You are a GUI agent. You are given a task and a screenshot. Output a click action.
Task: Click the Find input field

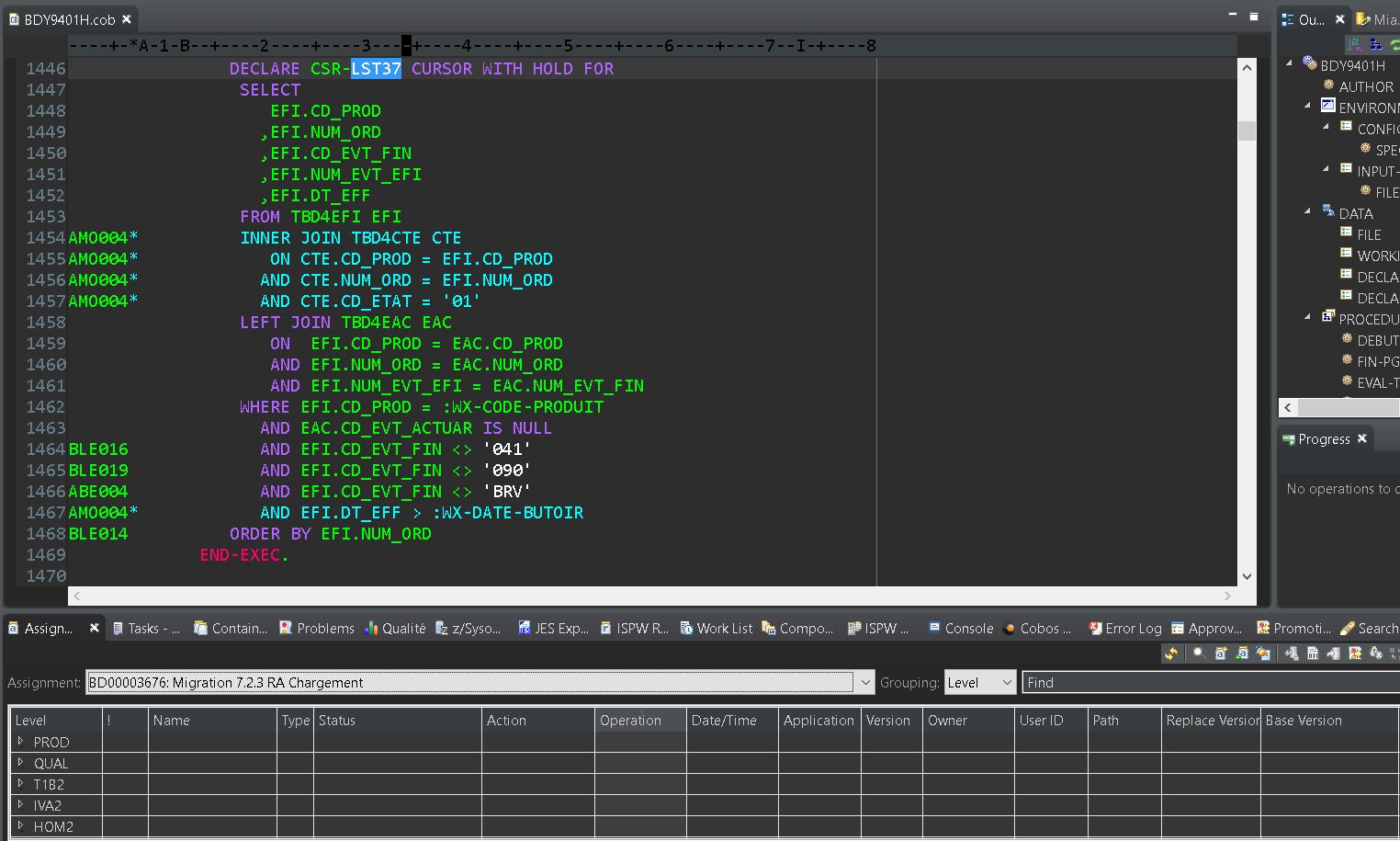tap(1211, 682)
